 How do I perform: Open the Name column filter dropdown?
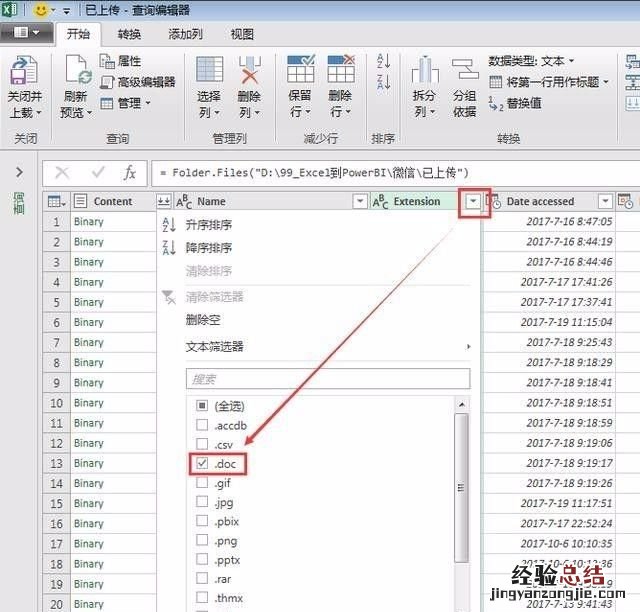click(360, 201)
